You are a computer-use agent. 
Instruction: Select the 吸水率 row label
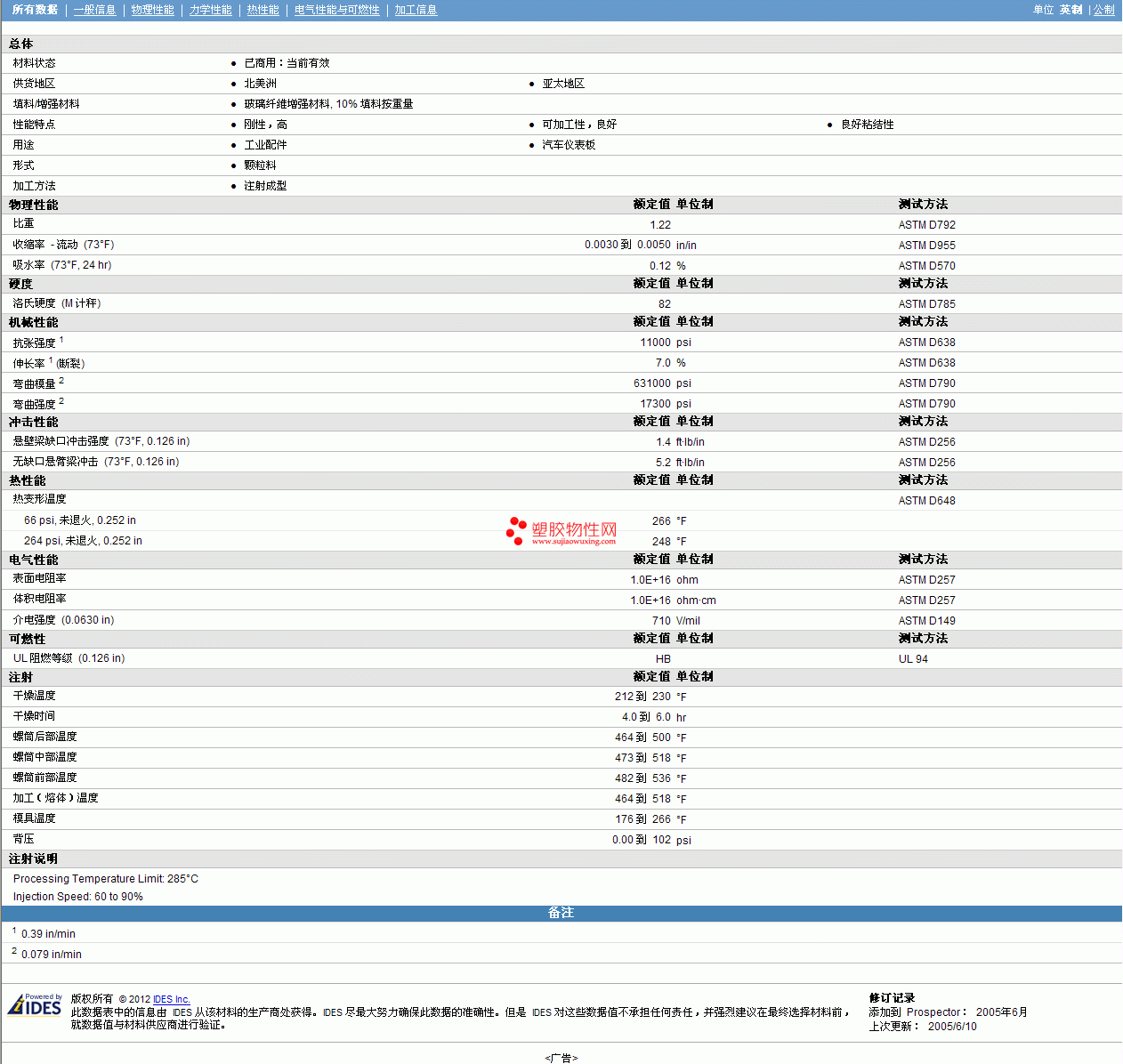pos(62,265)
